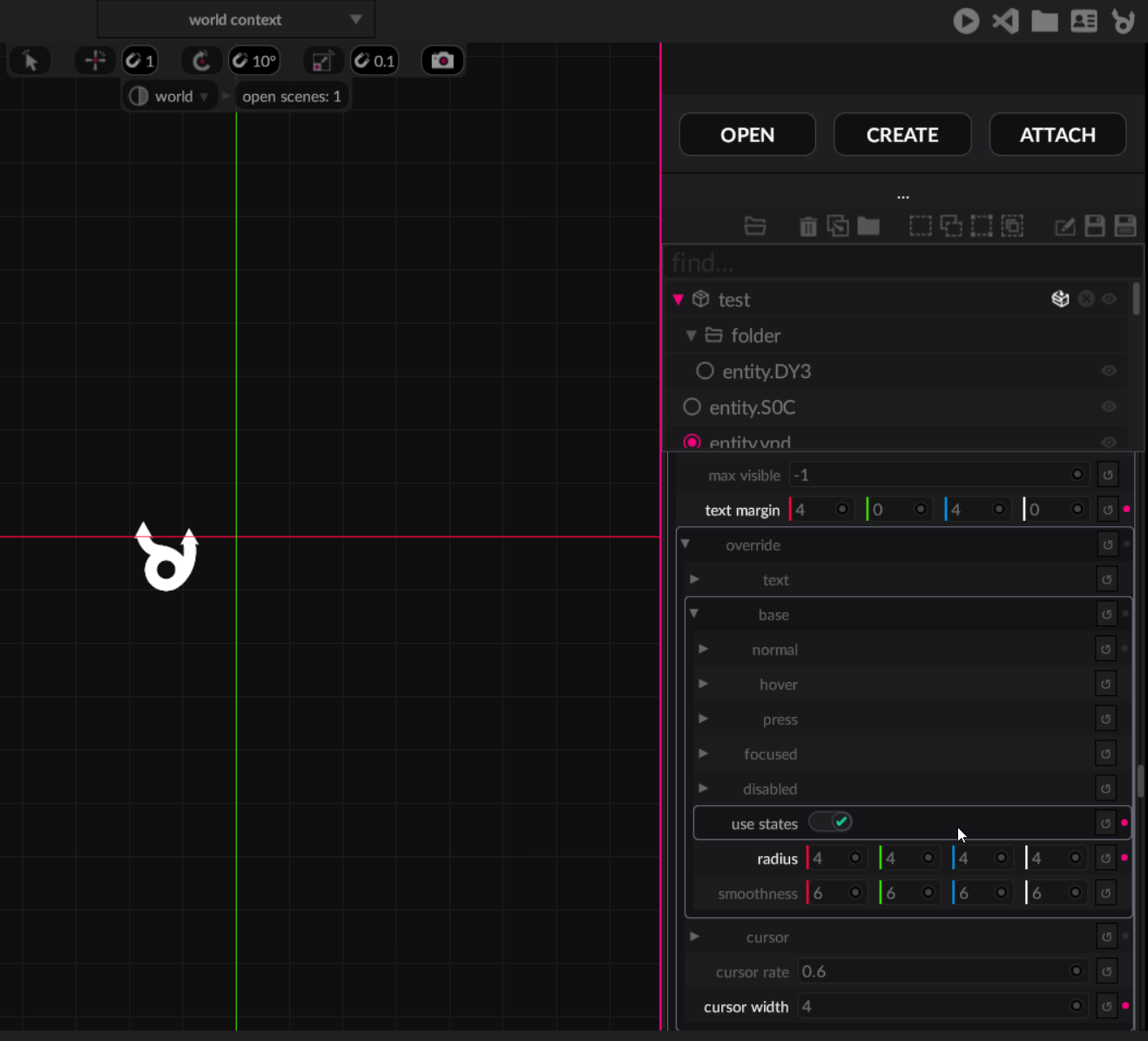Choose the rotate tool

point(201,61)
